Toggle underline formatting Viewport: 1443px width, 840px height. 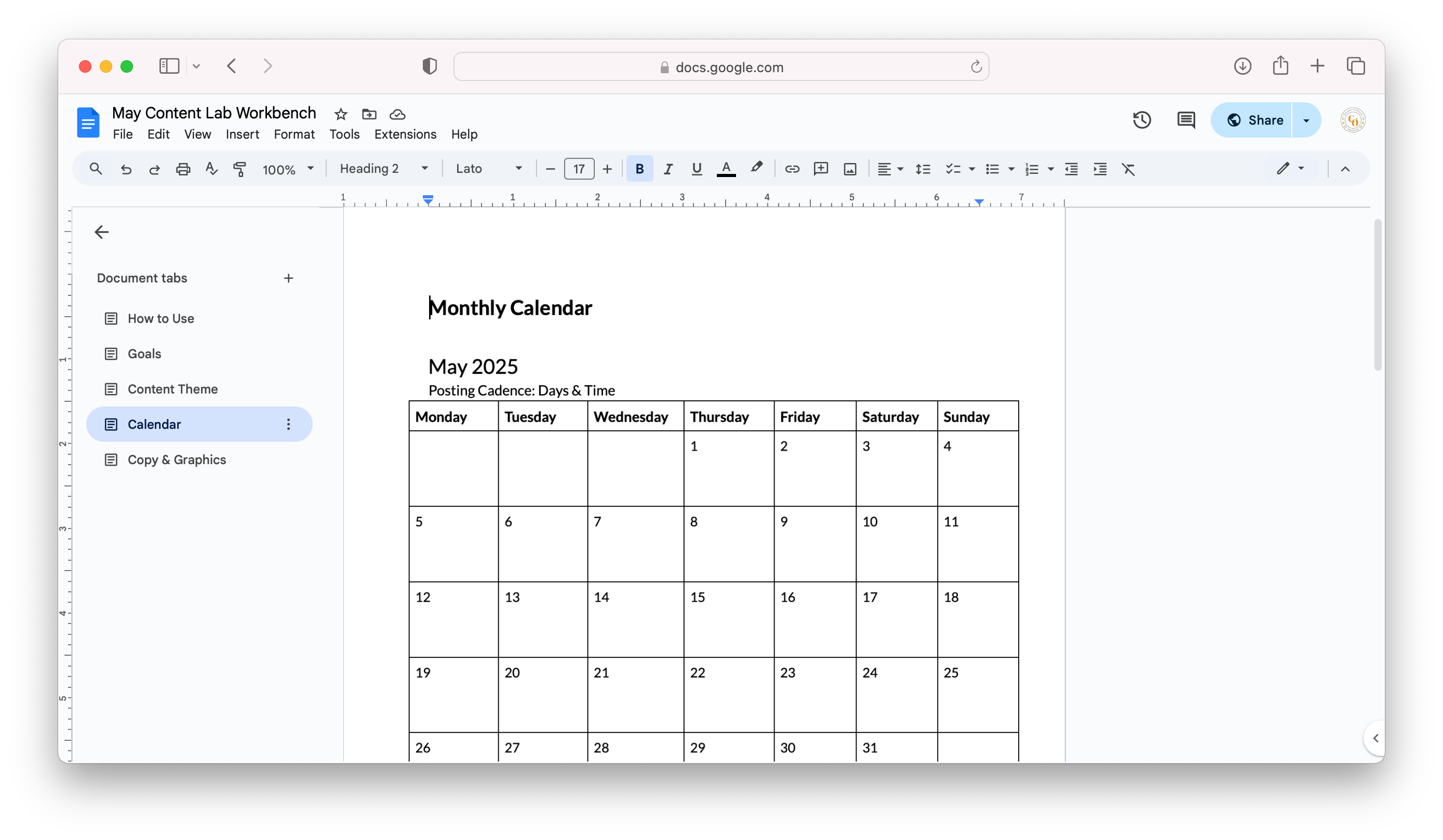pos(696,169)
